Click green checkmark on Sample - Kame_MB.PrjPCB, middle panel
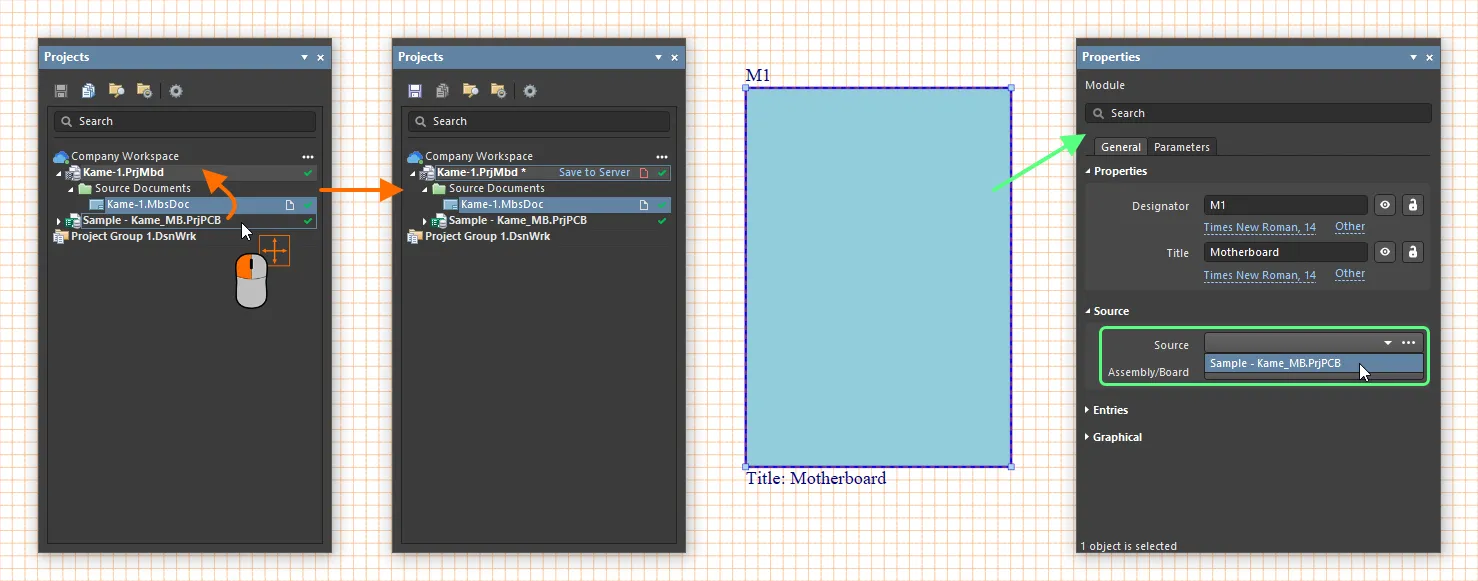The height and width of the screenshot is (581, 1478). tap(662, 221)
